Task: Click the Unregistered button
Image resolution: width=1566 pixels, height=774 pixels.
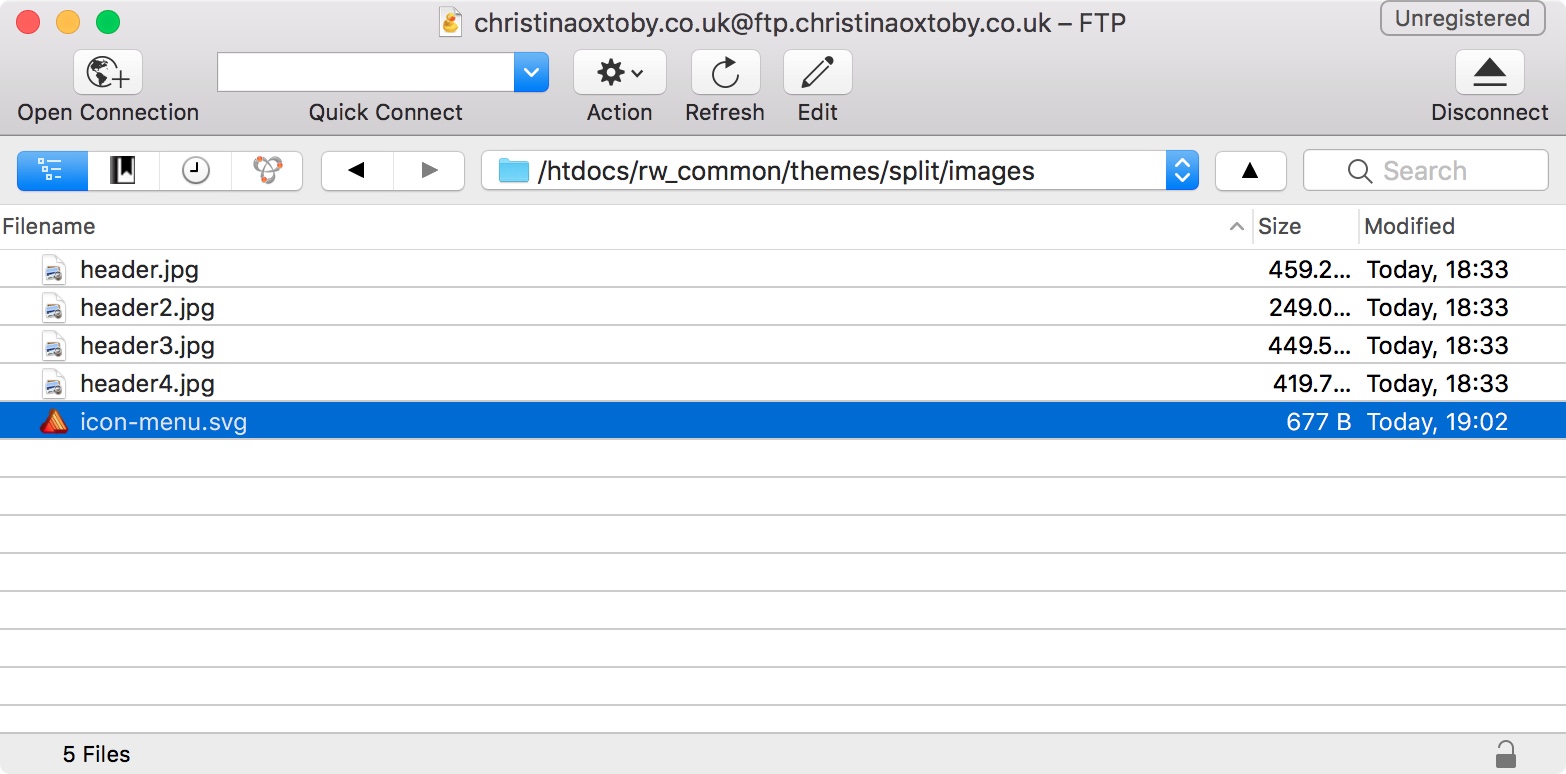Action: 1461,19
